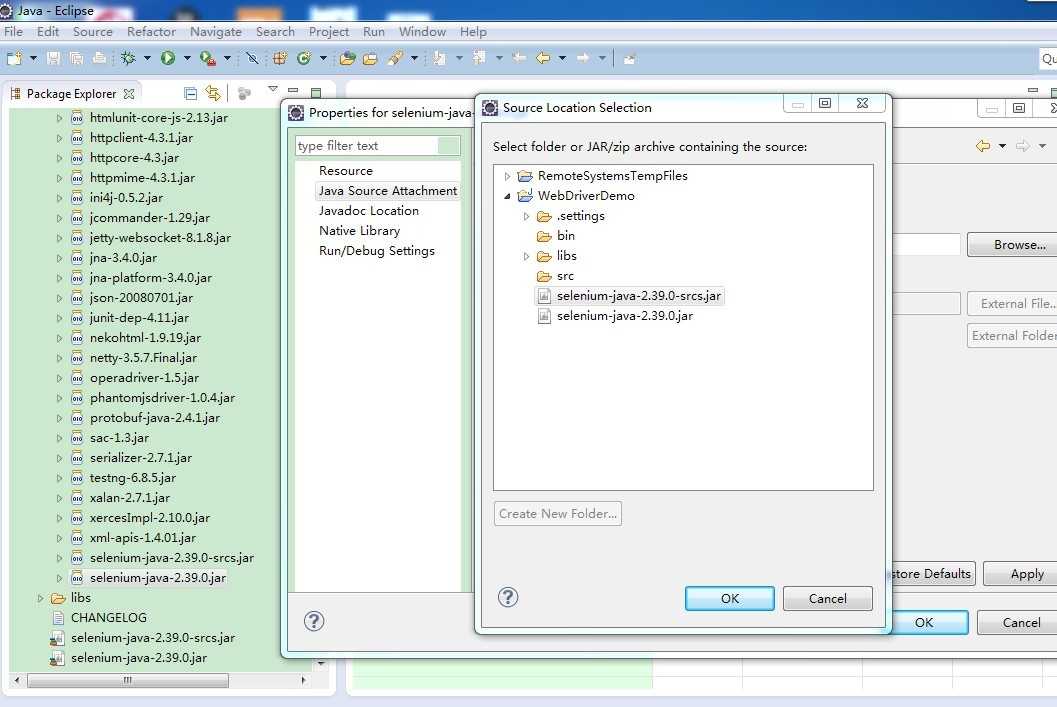Click the Open Type toolbar icon
Image resolution: width=1057 pixels, height=707 pixels.
click(x=348, y=59)
